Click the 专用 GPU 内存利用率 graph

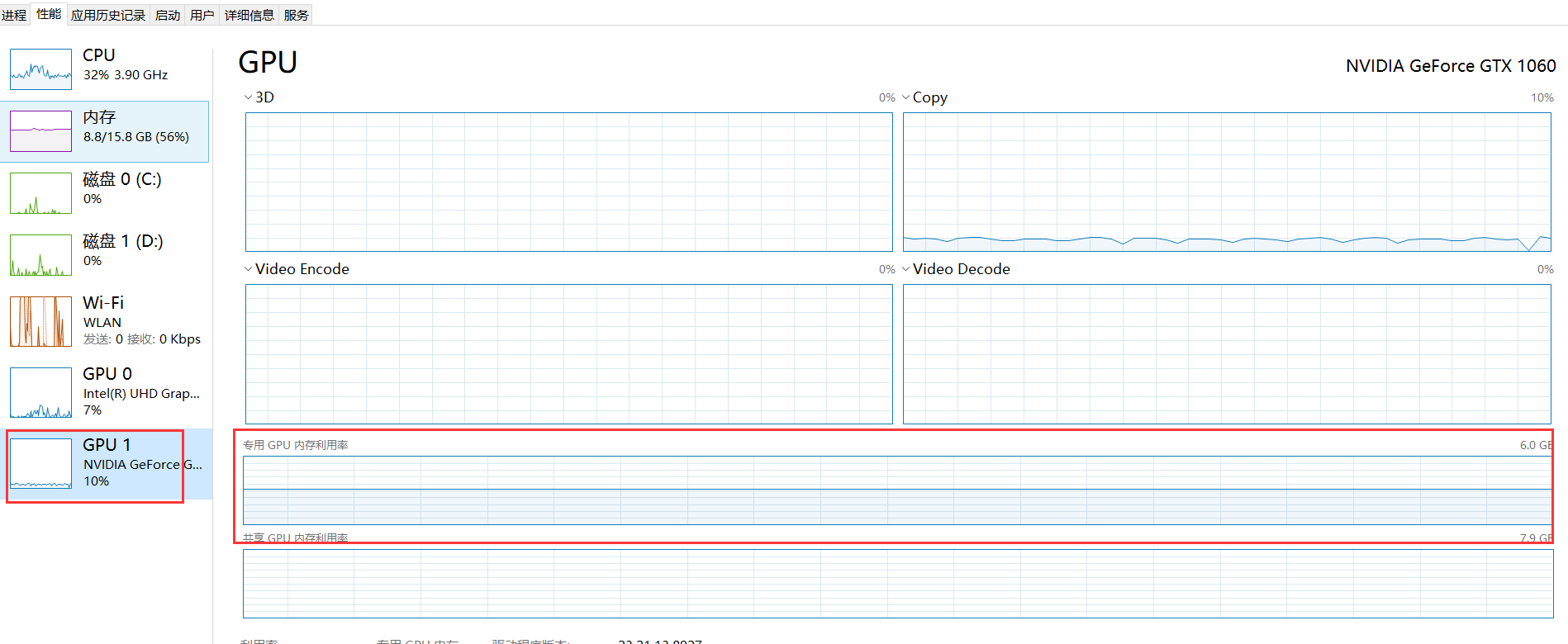pos(898,490)
